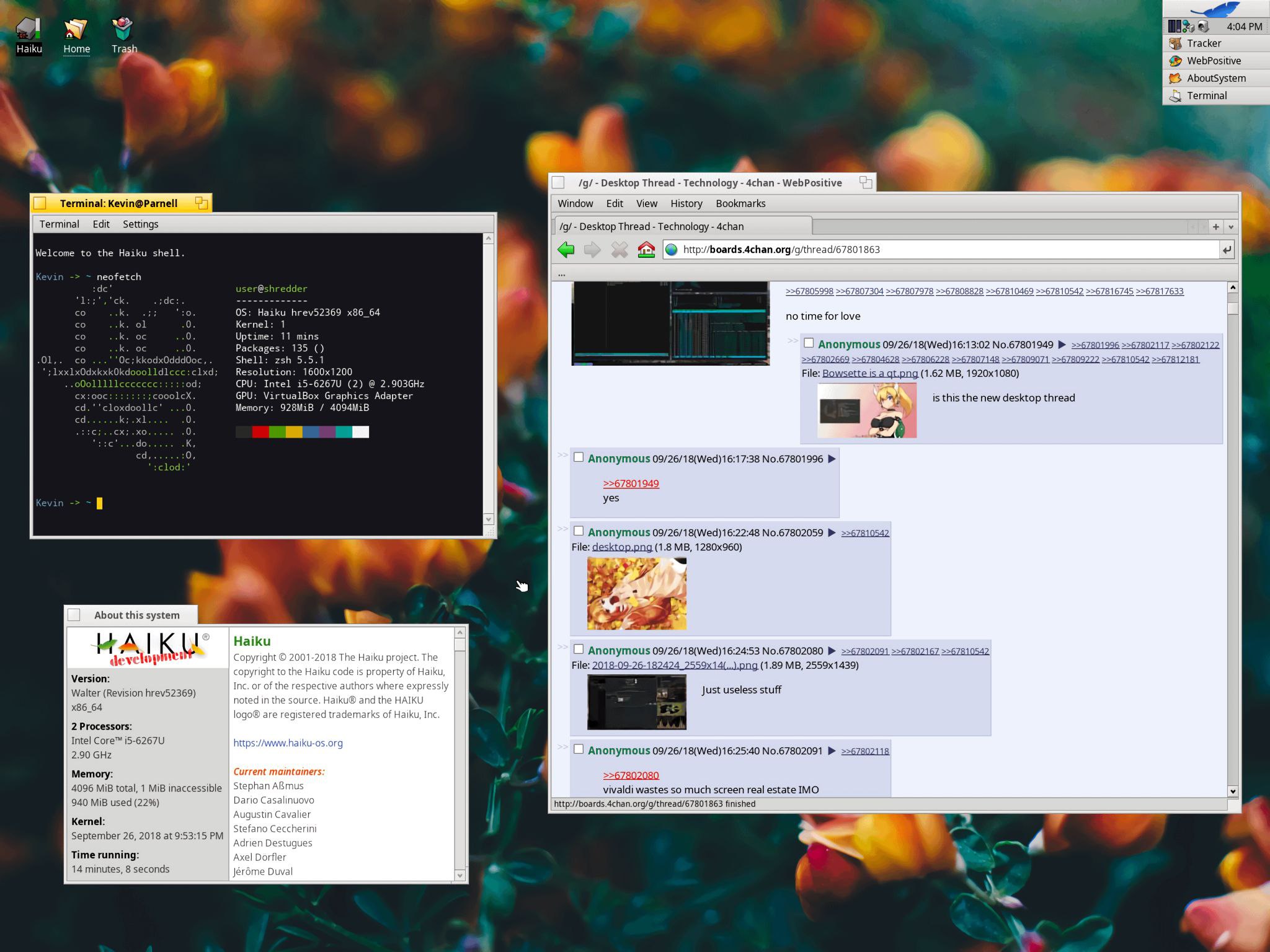
Task: Open post menu arrow for No.67801996
Action: click(832, 459)
